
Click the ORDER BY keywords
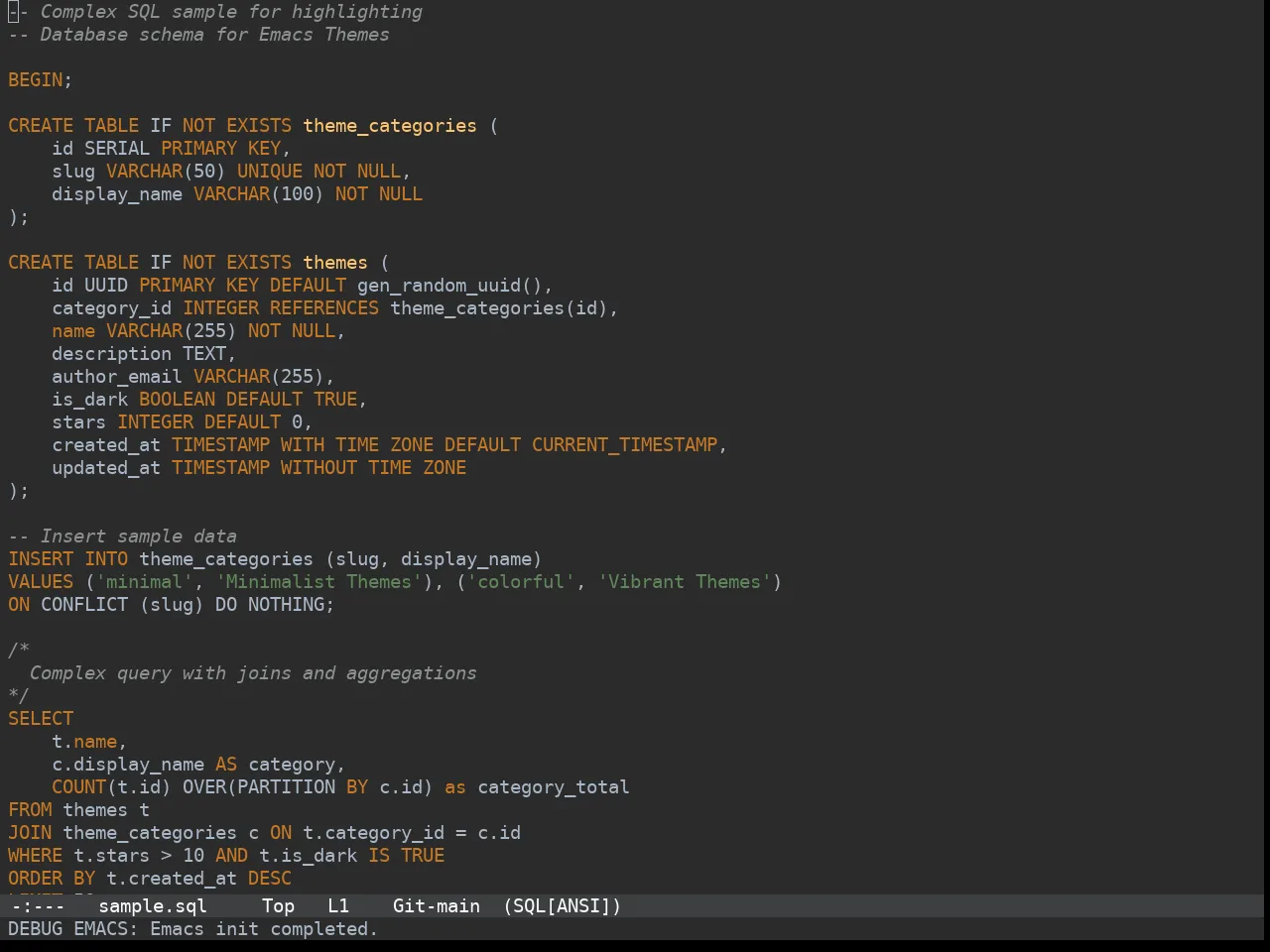[x=52, y=879]
